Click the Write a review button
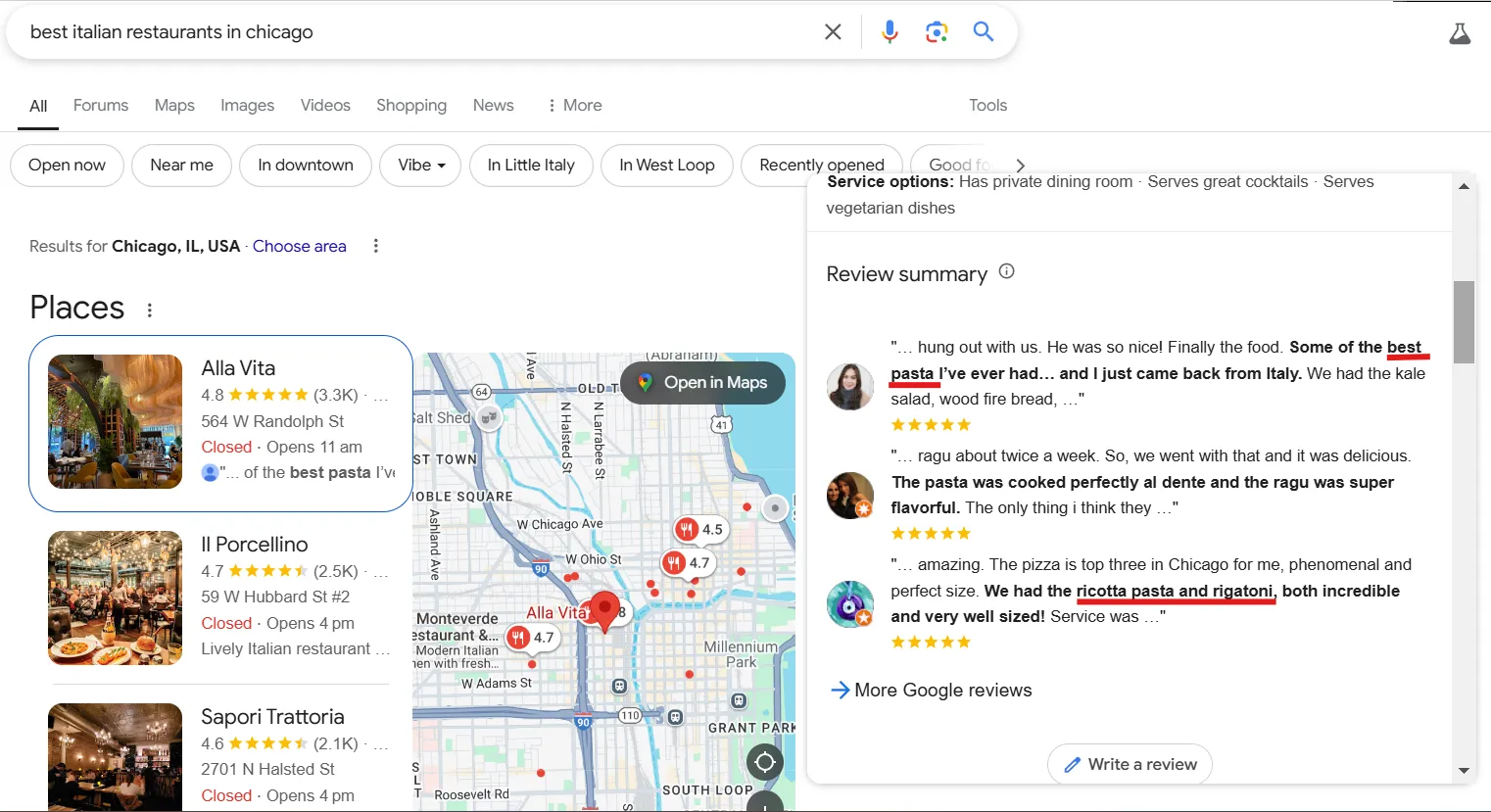 tap(1130, 764)
